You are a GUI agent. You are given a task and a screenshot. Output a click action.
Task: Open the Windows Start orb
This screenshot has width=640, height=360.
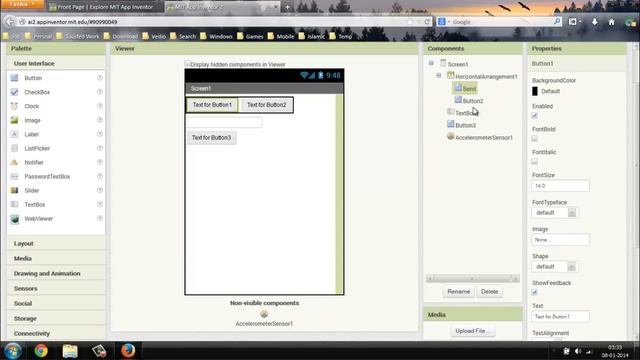pyautogui.click(x=12, y=351)
